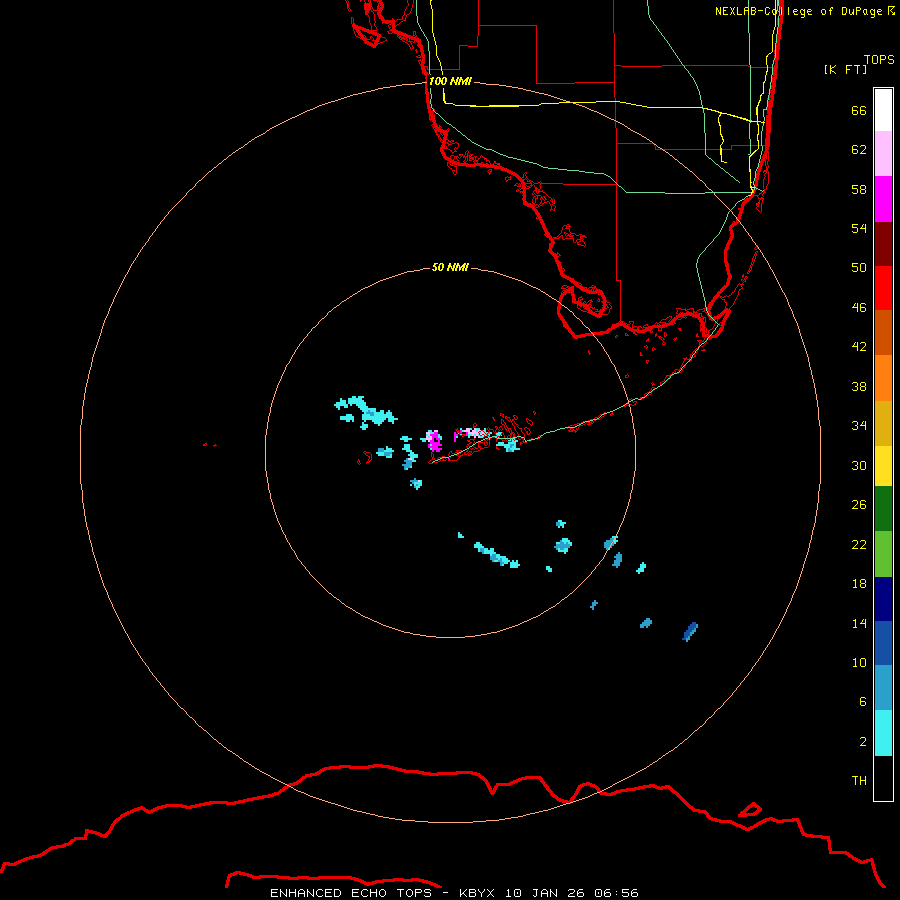Click the light blue 14 legend swatch
The height and width of the screenshot is (900, 900).
pyautogui.click(x=883, y=688)
